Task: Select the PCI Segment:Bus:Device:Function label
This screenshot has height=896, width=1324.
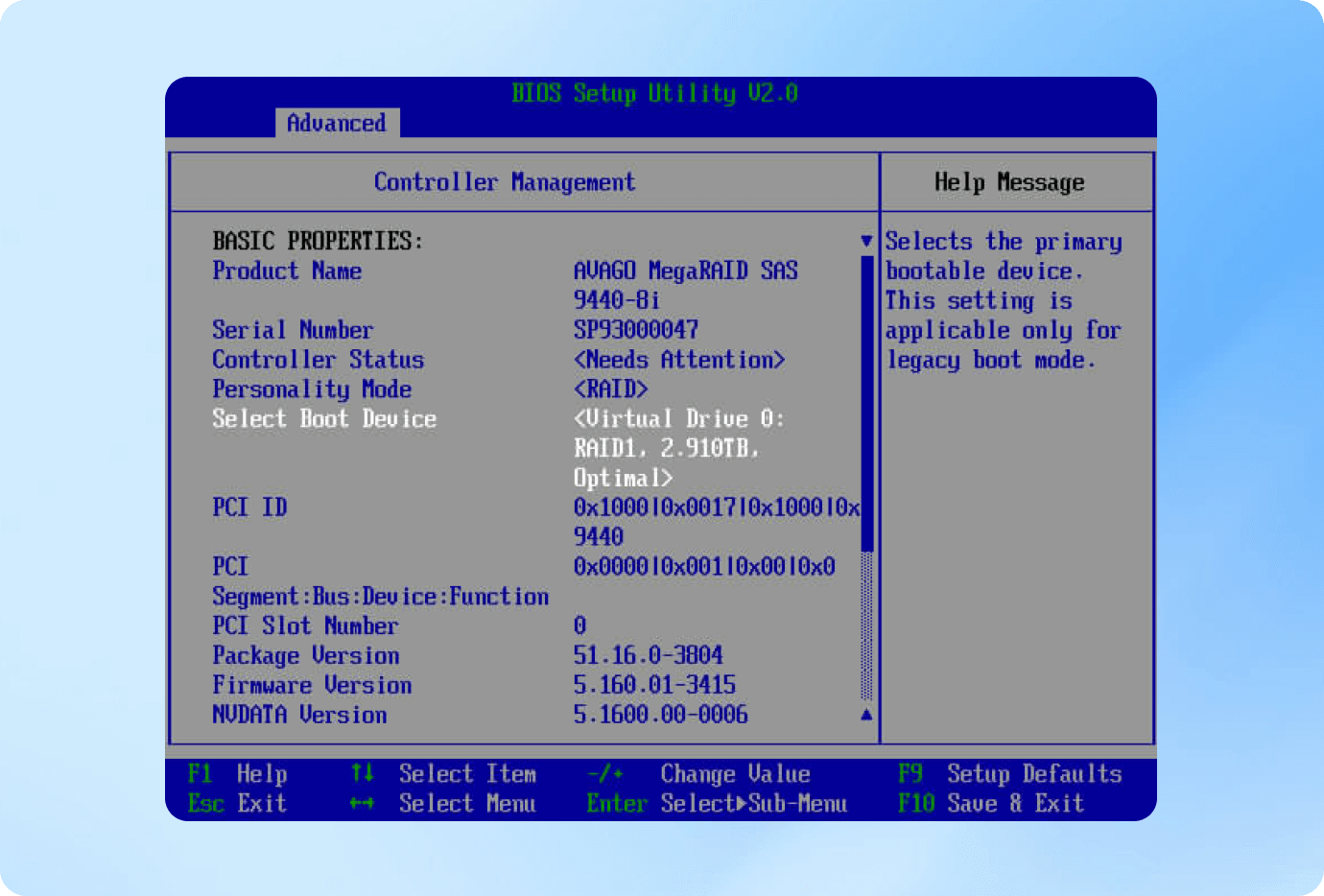Action: 381,581
